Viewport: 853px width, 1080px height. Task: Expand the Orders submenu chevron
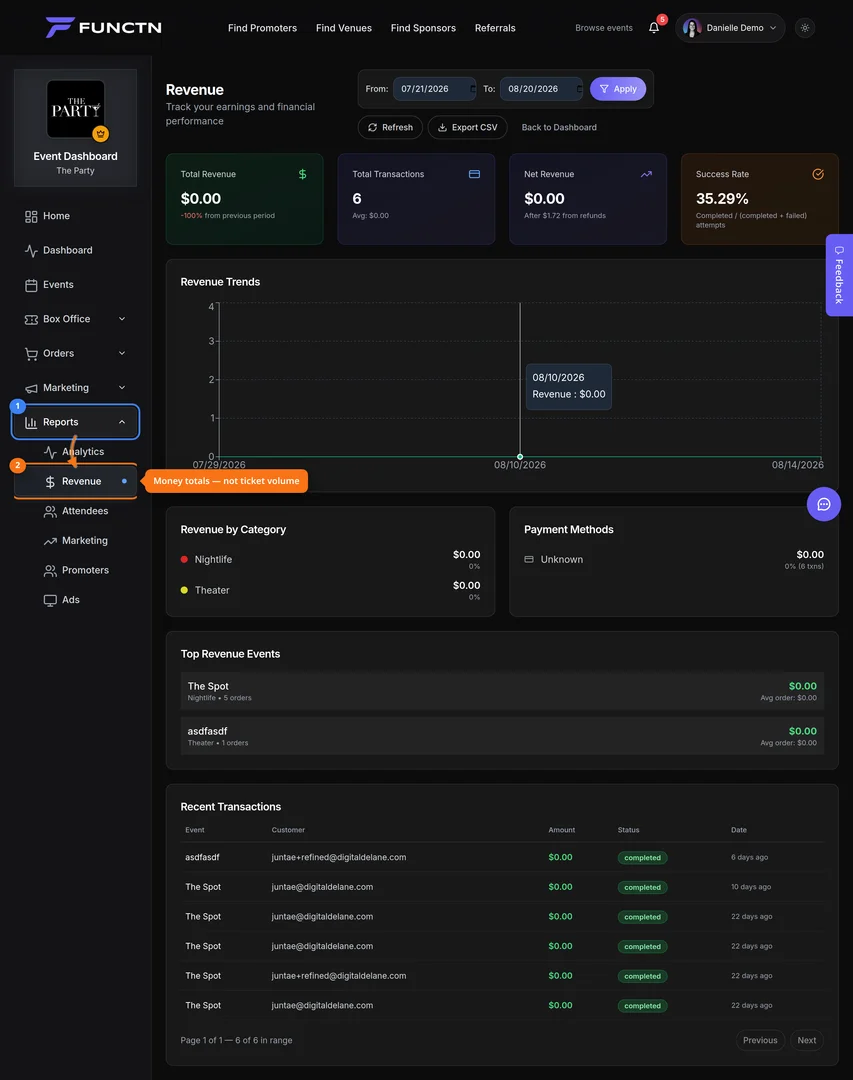pos(122,353)
